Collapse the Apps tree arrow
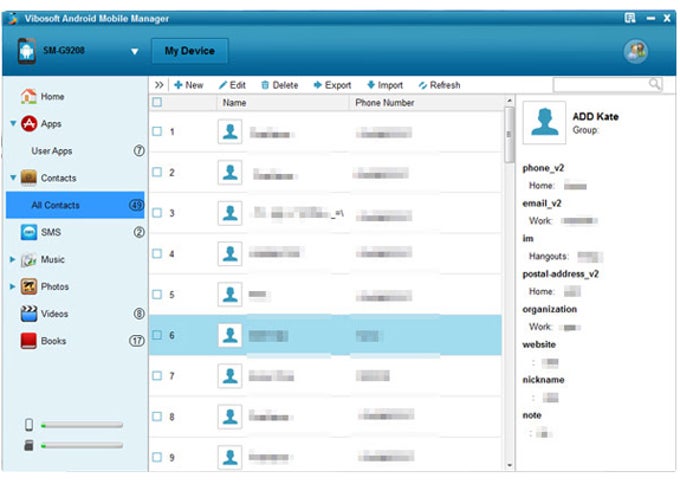 13,124
